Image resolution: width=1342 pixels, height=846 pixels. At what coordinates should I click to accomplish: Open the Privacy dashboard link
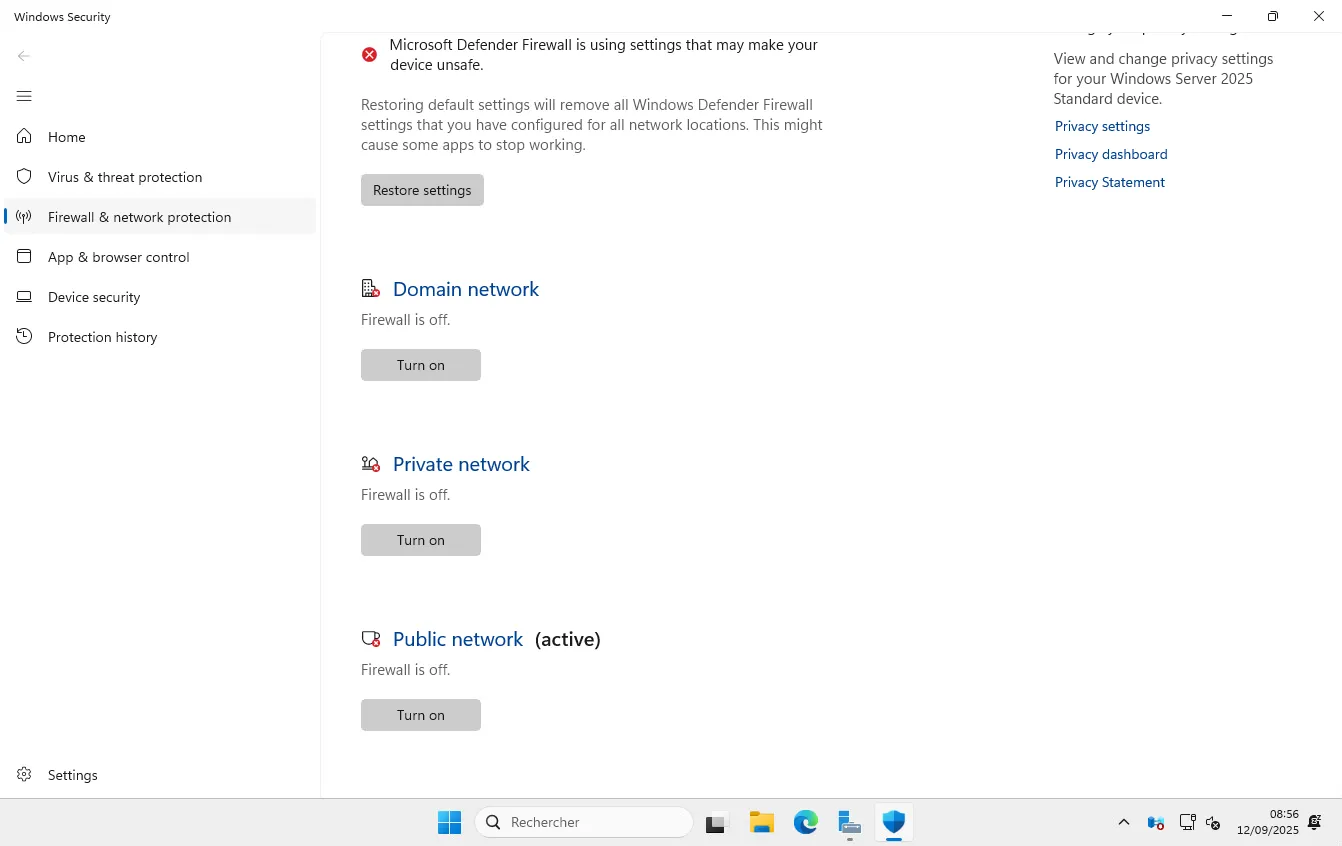[1110, 154]
